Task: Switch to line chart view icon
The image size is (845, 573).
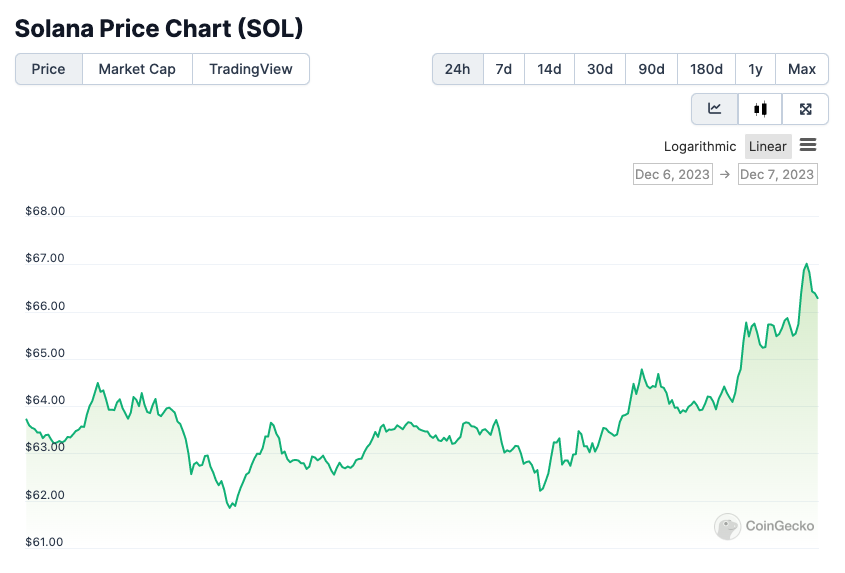Action: point(715,109)
